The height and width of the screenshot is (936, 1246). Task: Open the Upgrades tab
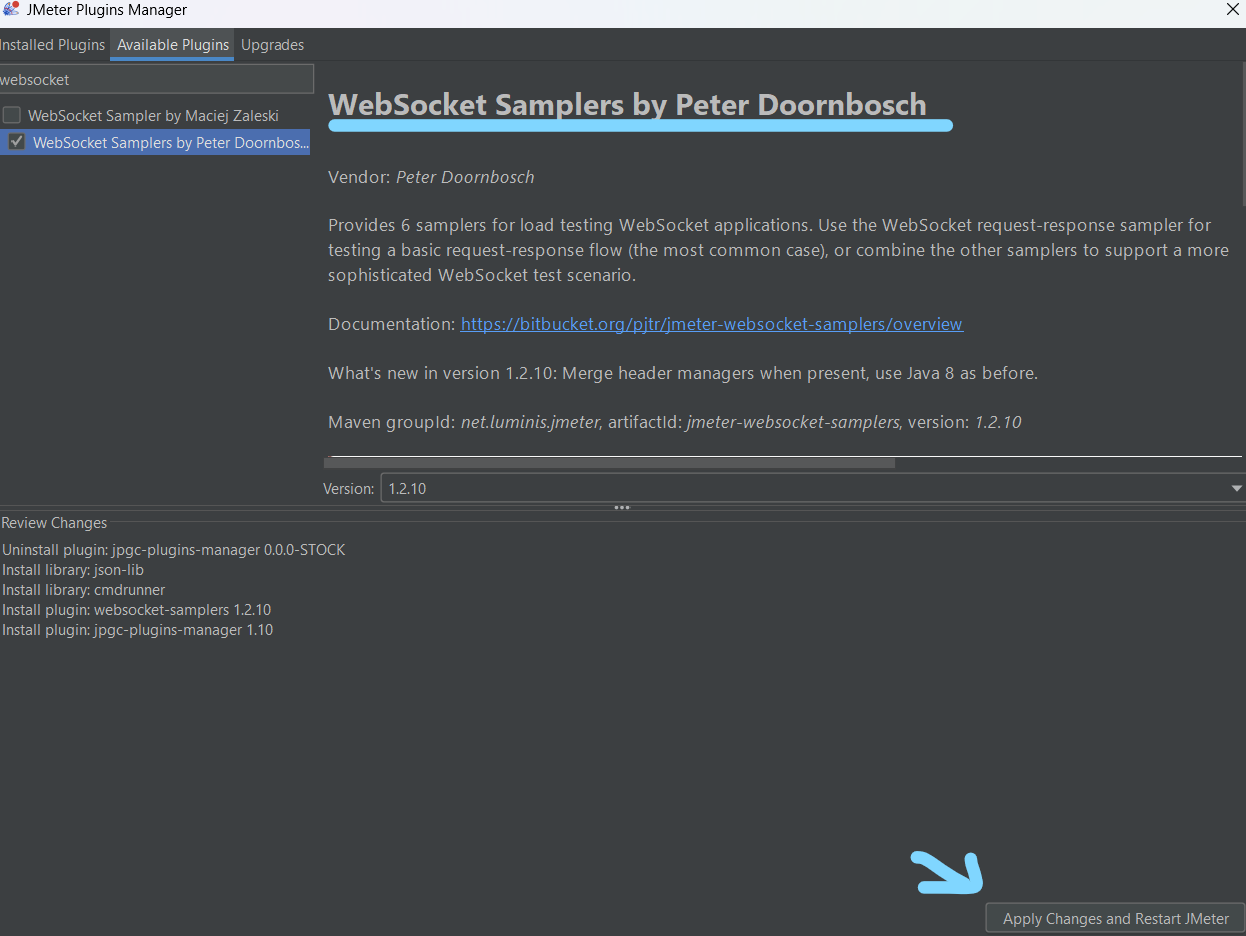click(272, 45)
